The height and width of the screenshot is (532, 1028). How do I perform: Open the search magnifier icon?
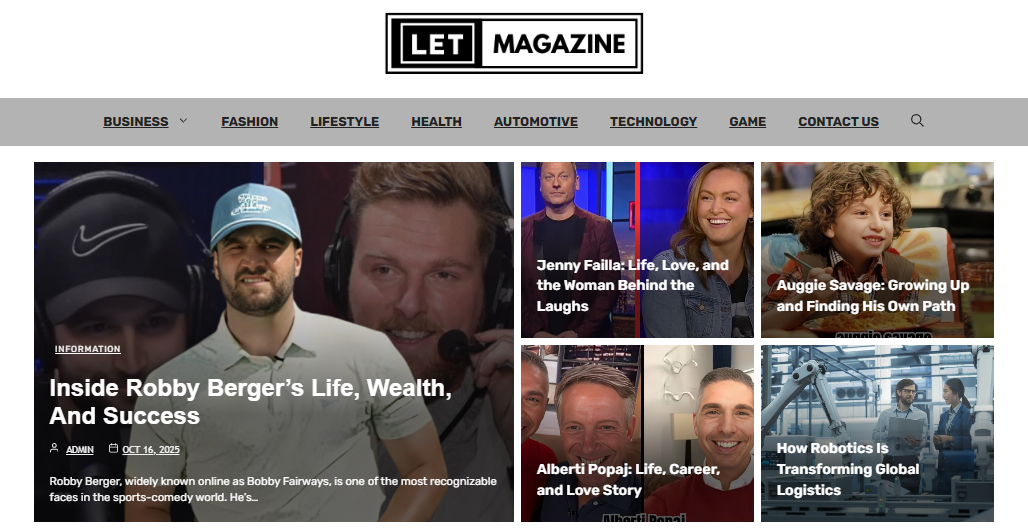(x=917, y=121)
